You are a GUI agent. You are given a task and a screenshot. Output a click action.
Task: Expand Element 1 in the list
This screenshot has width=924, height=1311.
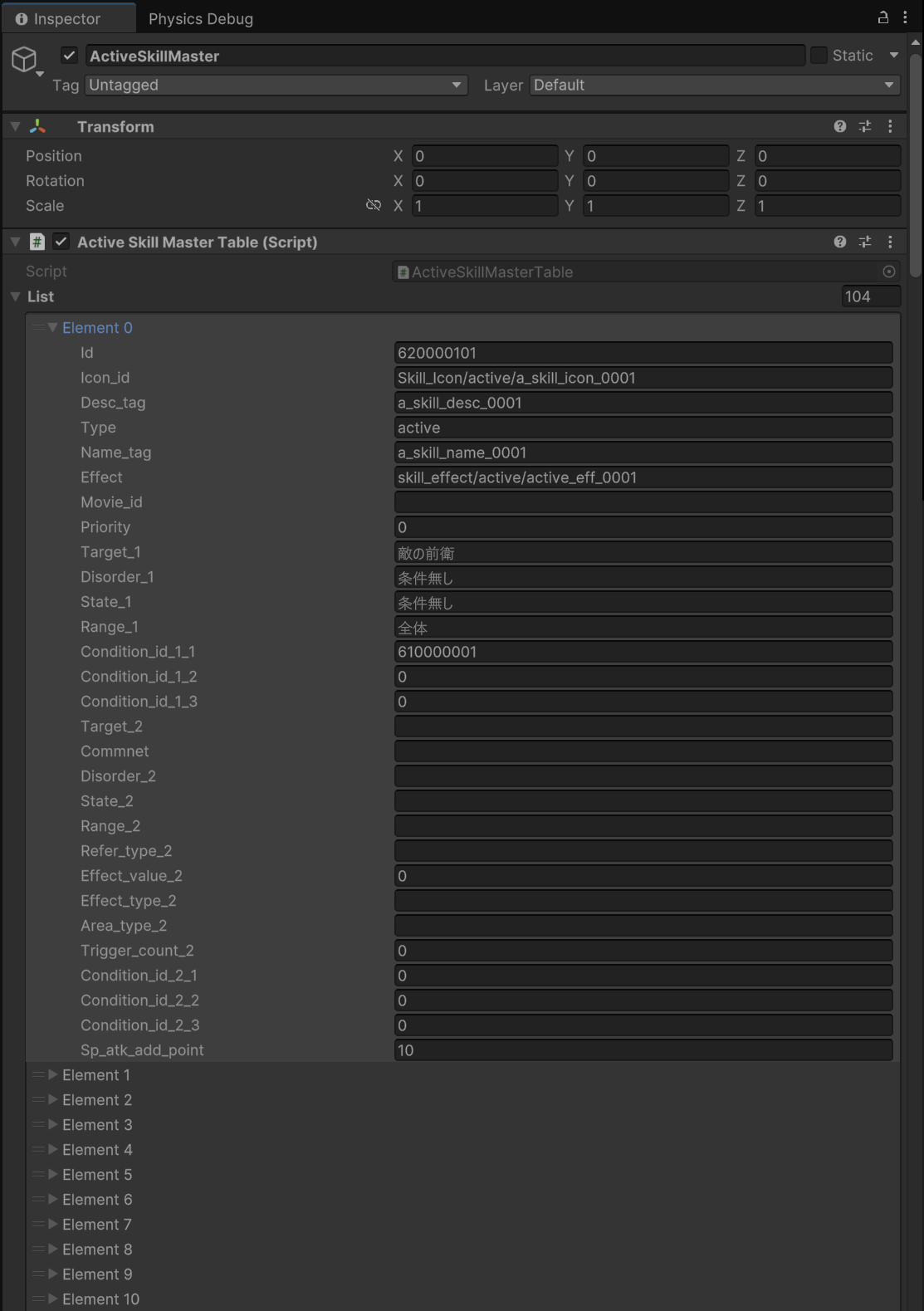53,1075
